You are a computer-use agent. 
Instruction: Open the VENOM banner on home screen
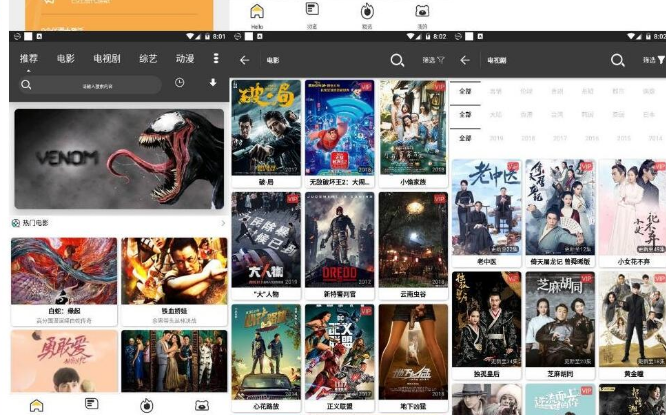coord(119,159)
